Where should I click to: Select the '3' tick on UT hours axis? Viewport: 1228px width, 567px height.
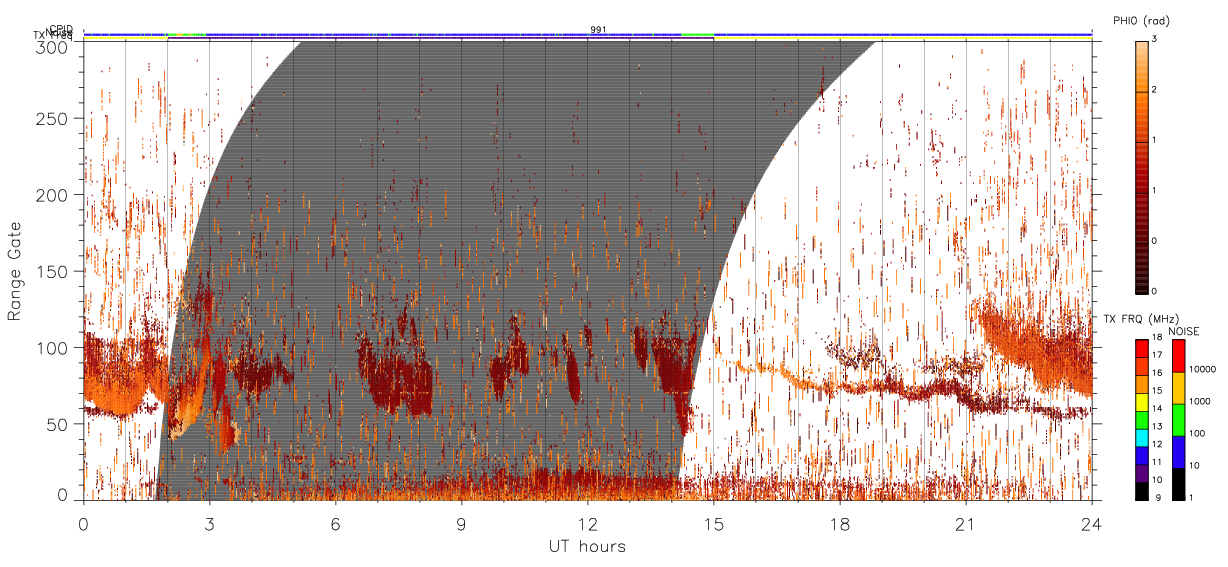point(209,523)
